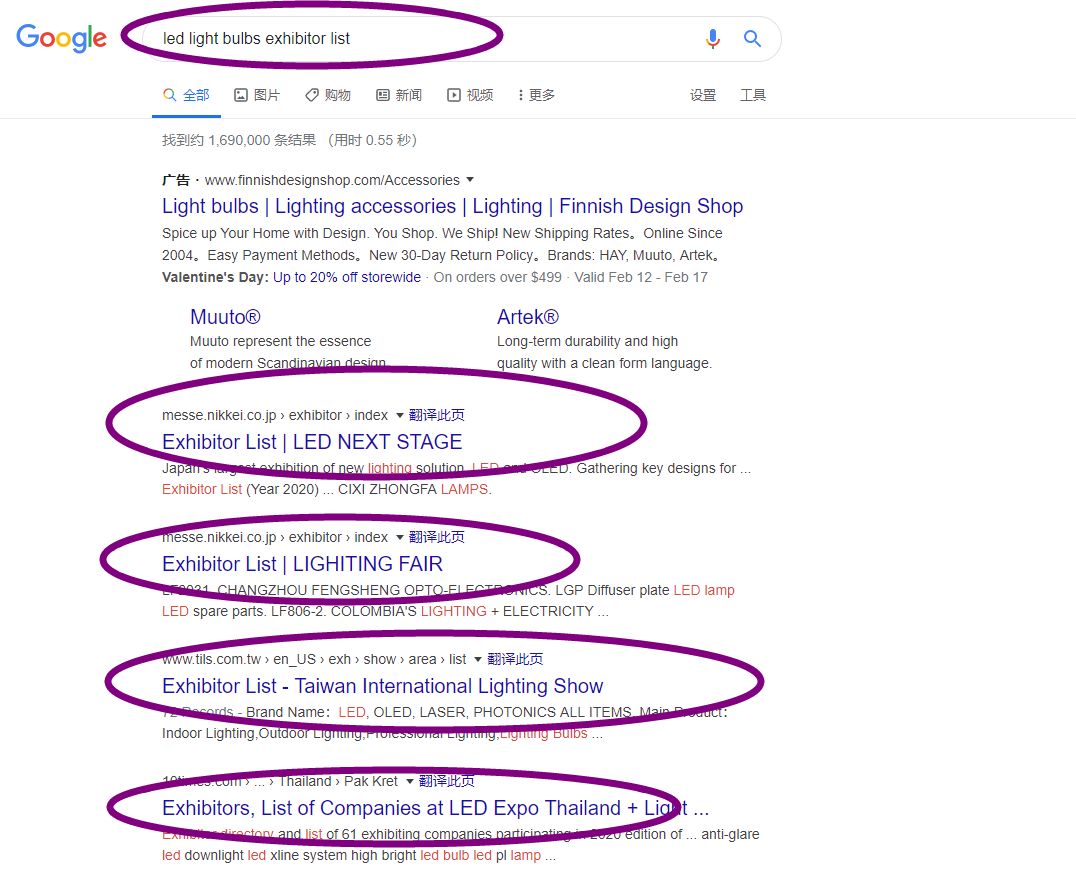1076x883 pixels.
Task: Click 翻译此页 for LIGHITING FAIR result
Action: pyautogui.click(x=436, y=537)
